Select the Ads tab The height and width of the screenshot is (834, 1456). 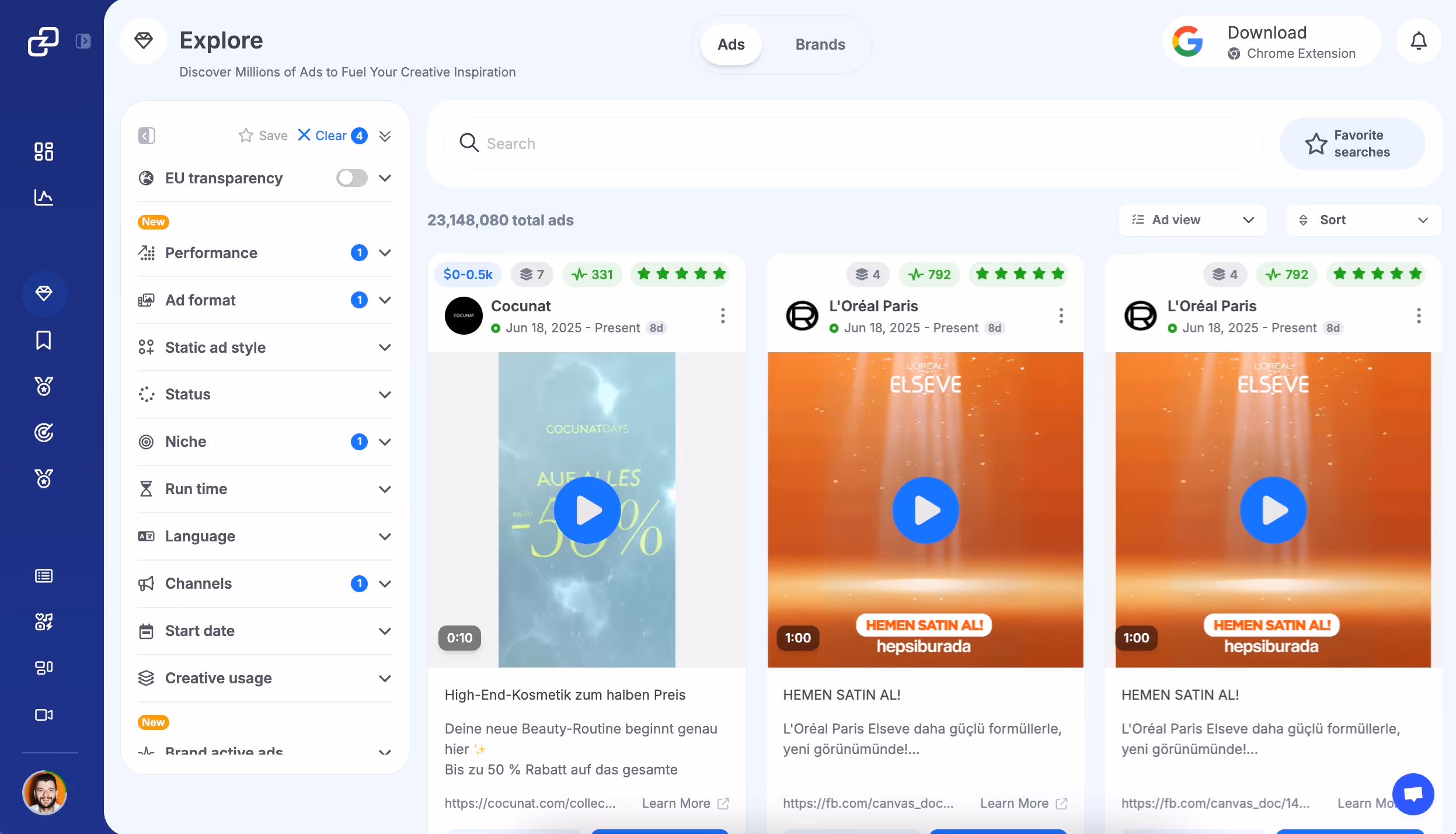[x=731, y=44]
